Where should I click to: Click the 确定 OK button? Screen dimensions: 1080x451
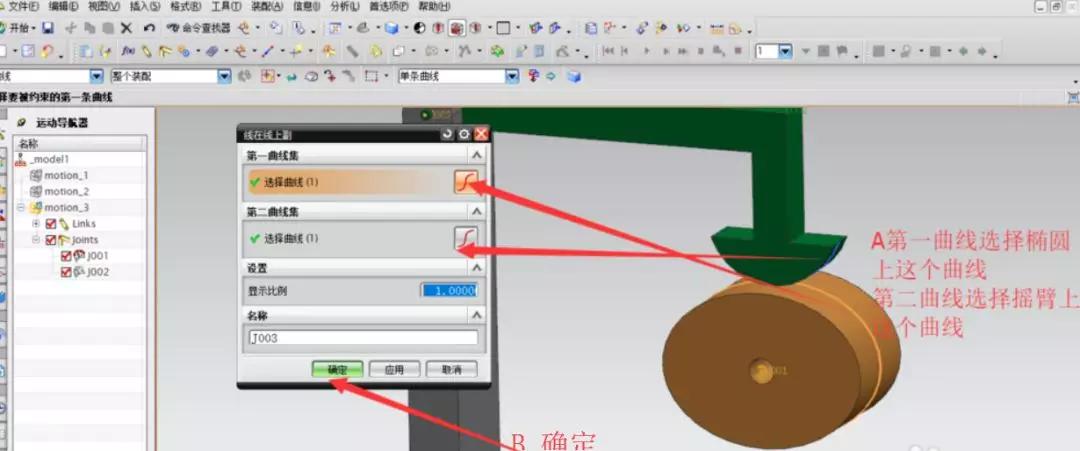click(x=337, y=370)
